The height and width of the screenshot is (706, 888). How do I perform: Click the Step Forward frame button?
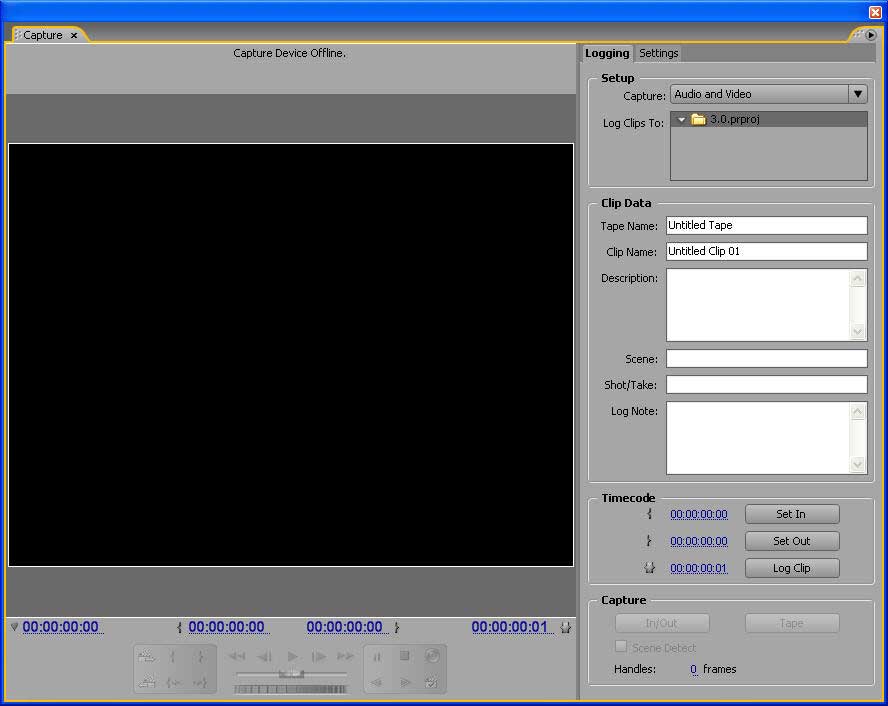319,656
